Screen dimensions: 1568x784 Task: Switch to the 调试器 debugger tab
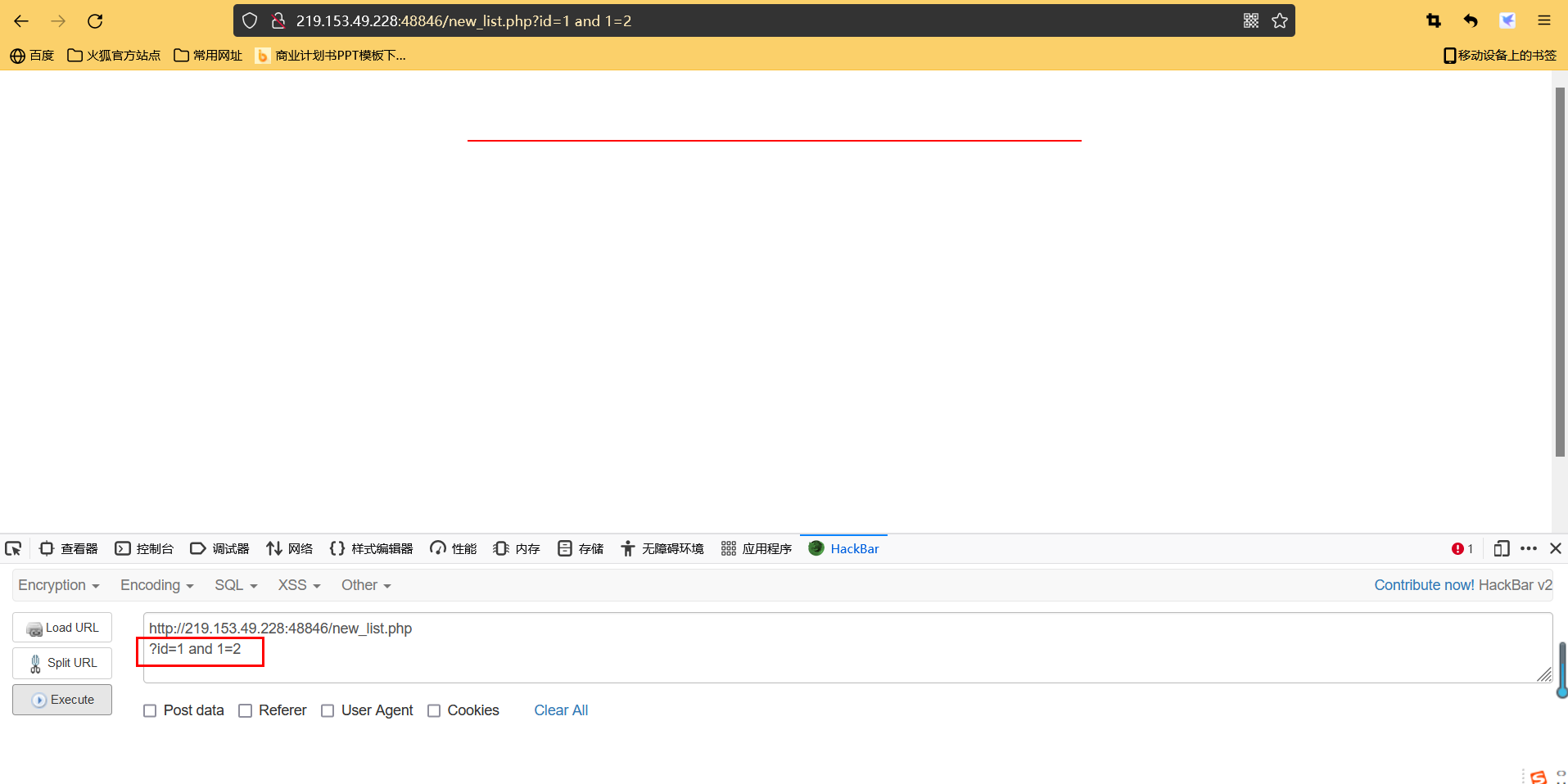[219, 548]
